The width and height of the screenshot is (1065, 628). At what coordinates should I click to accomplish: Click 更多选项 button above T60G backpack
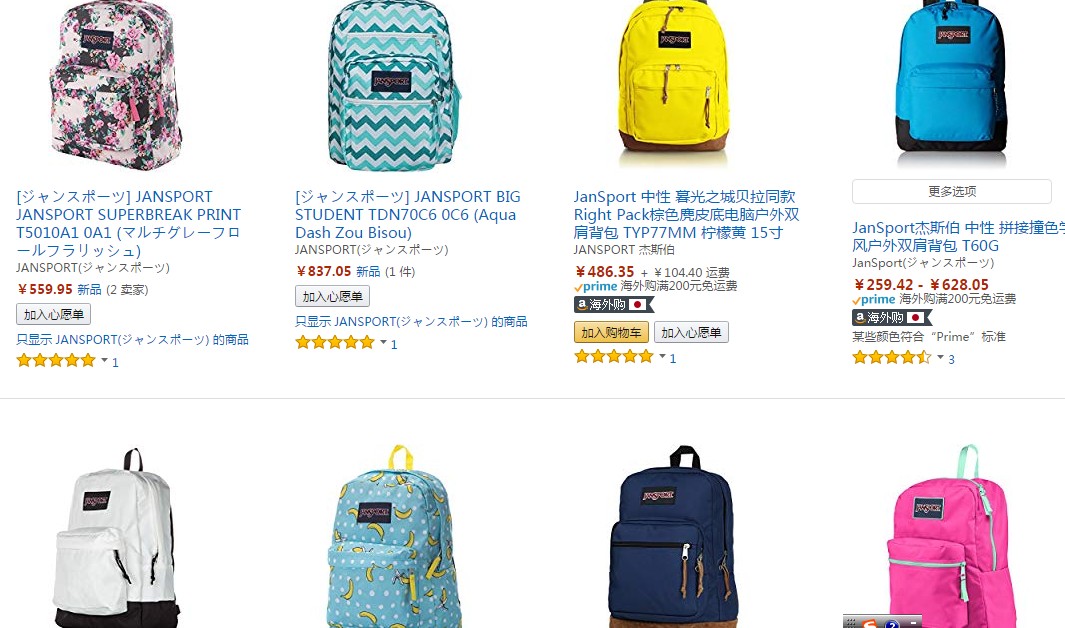pyautogui.click(x=952, y=191)
